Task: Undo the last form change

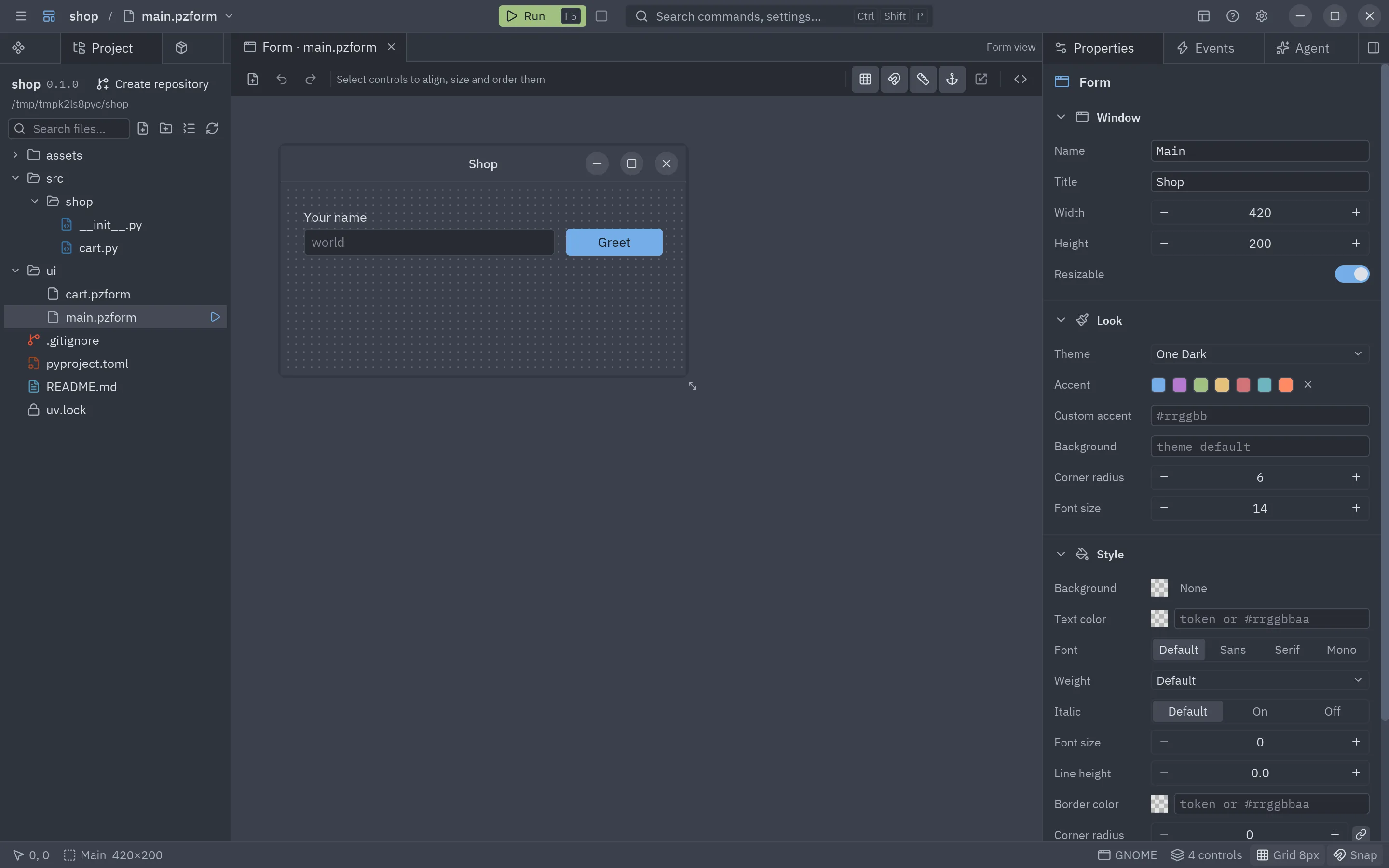Action: coord(281,79)
